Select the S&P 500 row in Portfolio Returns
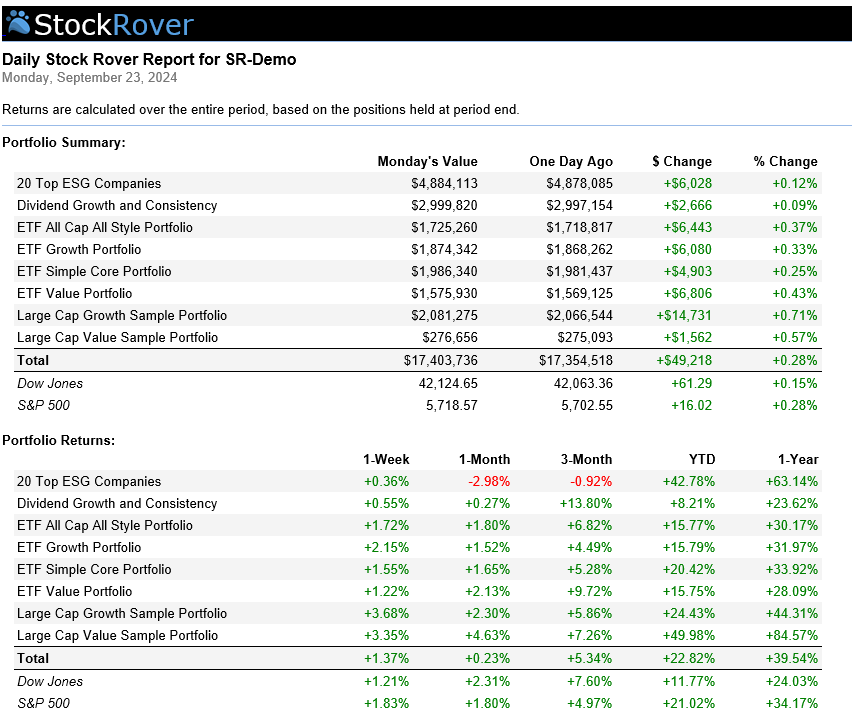Viewport: 863px width, 727px height. click(418, 703)
